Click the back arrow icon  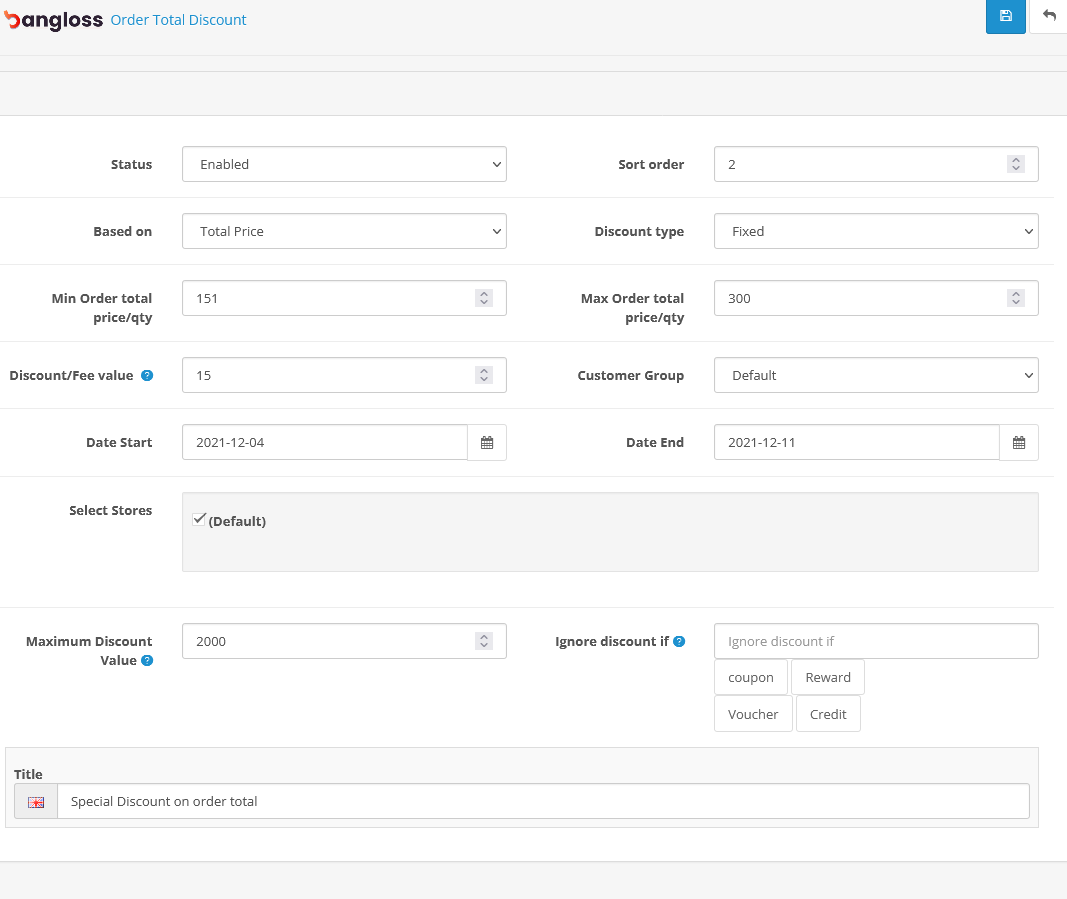(1048, 16)
